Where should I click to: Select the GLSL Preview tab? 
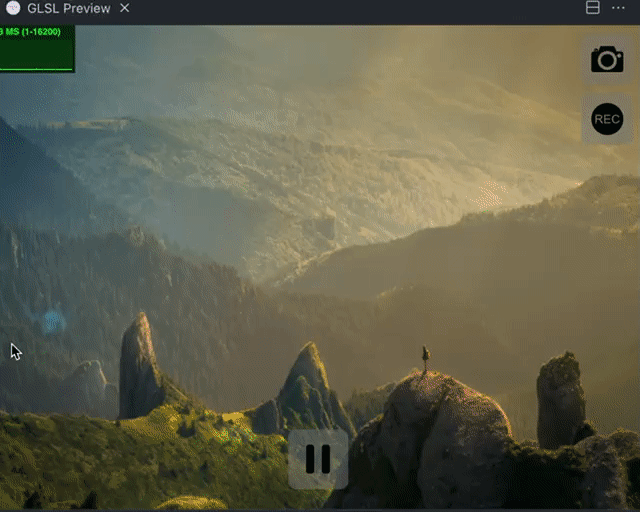69,8
